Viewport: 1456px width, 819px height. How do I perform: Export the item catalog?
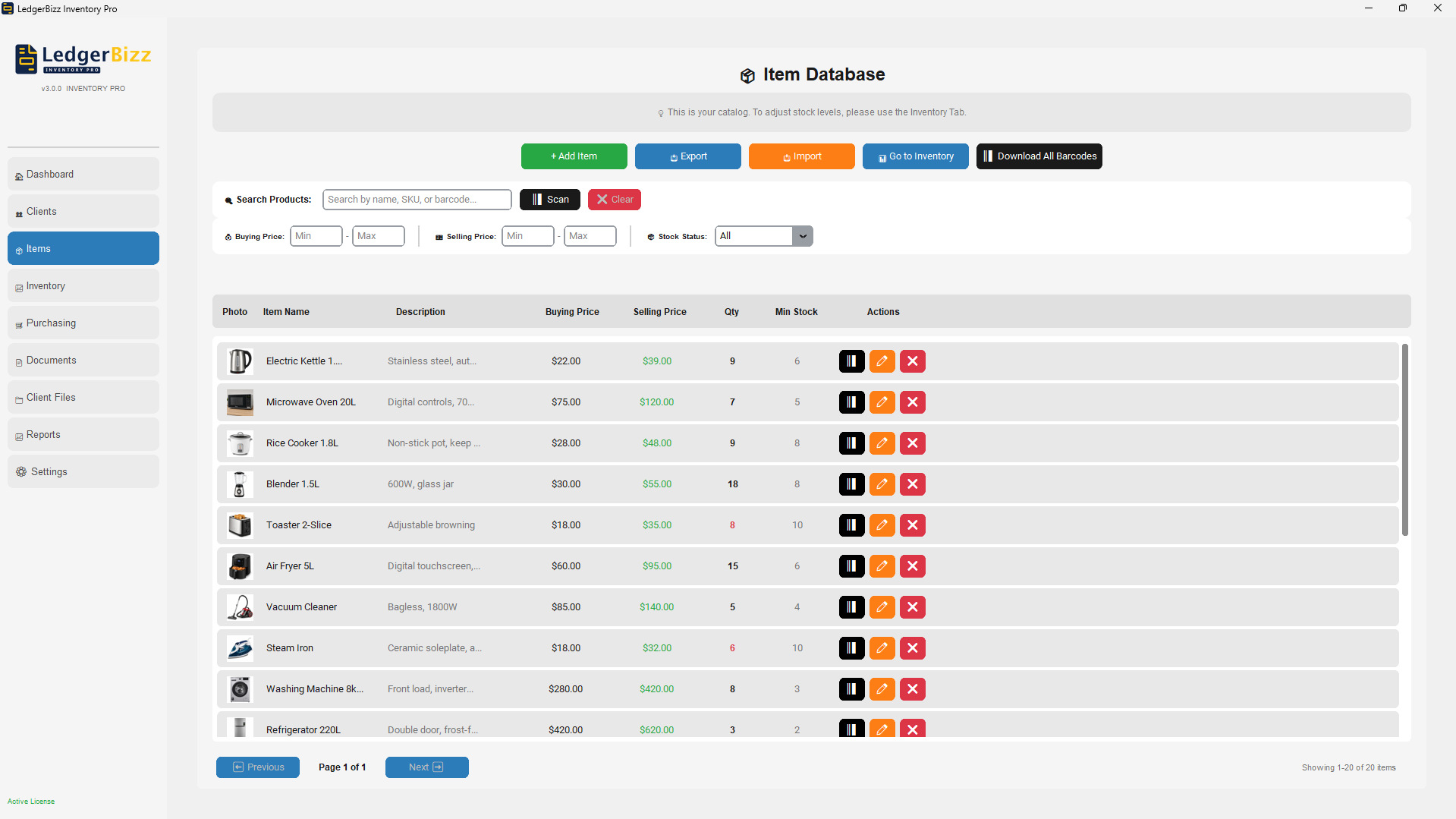coord(687,156)
